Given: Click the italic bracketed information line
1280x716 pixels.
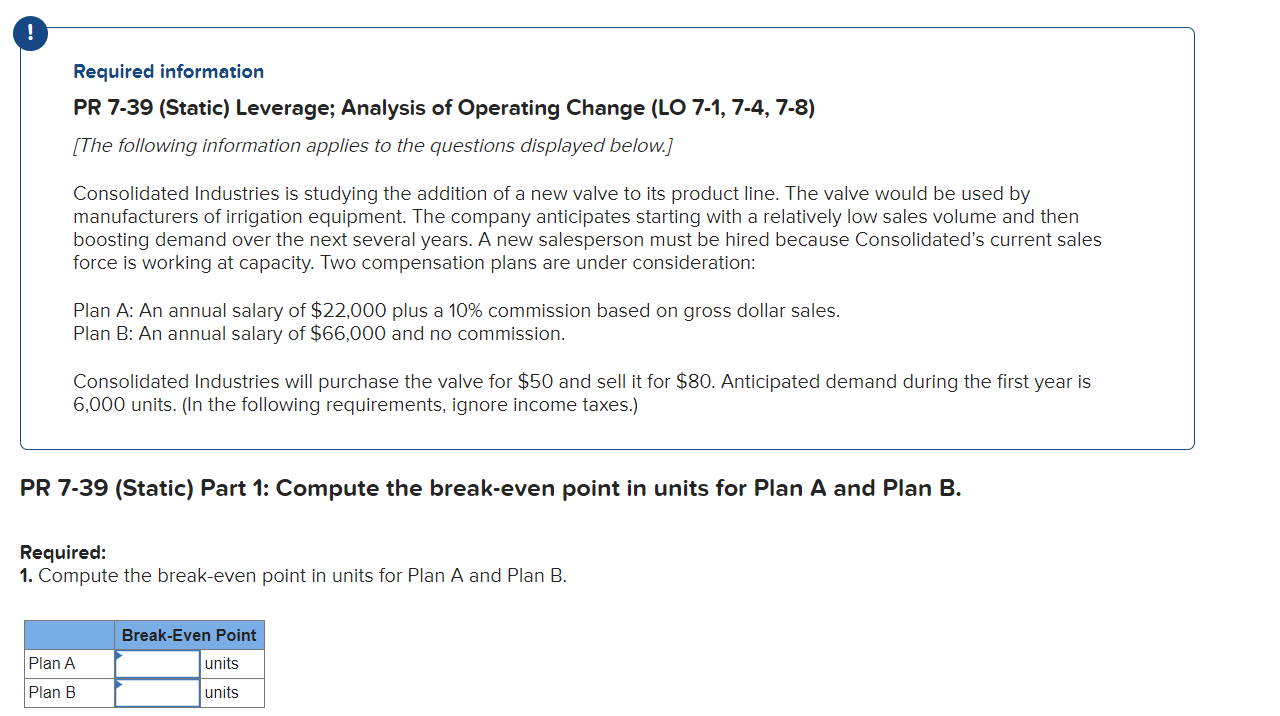Looking at the screenshot, I should [x=372, y=145].
